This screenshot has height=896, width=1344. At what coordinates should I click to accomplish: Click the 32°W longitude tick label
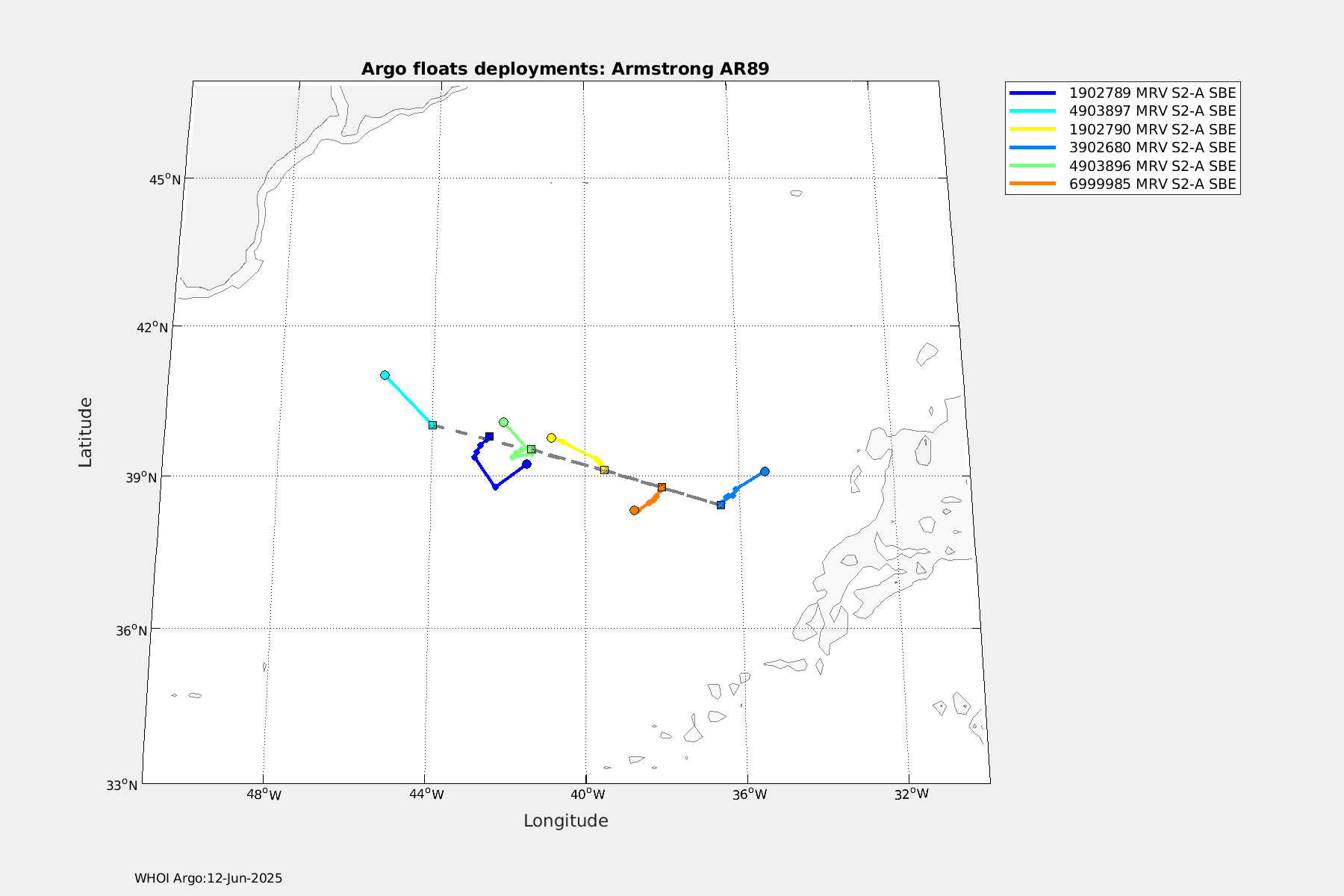point(912,793)
